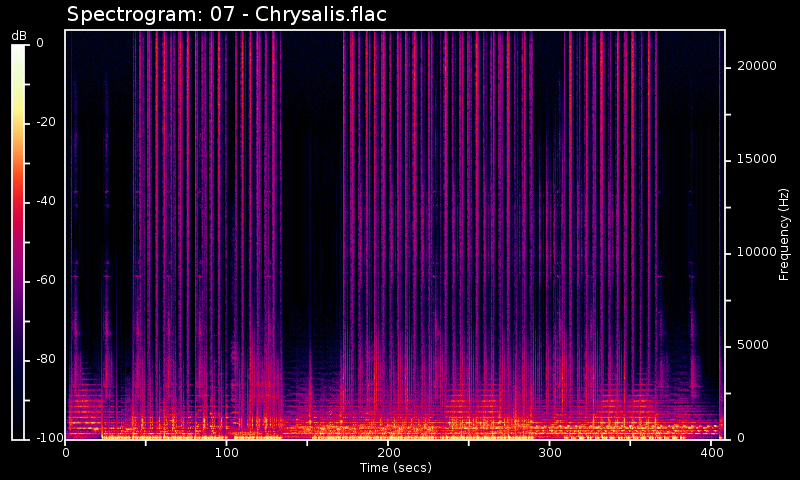Click the 'Frequency (Hz)' axis label
Image resolution: width=800 pixels, height=480 pixels.
[785, 234]
